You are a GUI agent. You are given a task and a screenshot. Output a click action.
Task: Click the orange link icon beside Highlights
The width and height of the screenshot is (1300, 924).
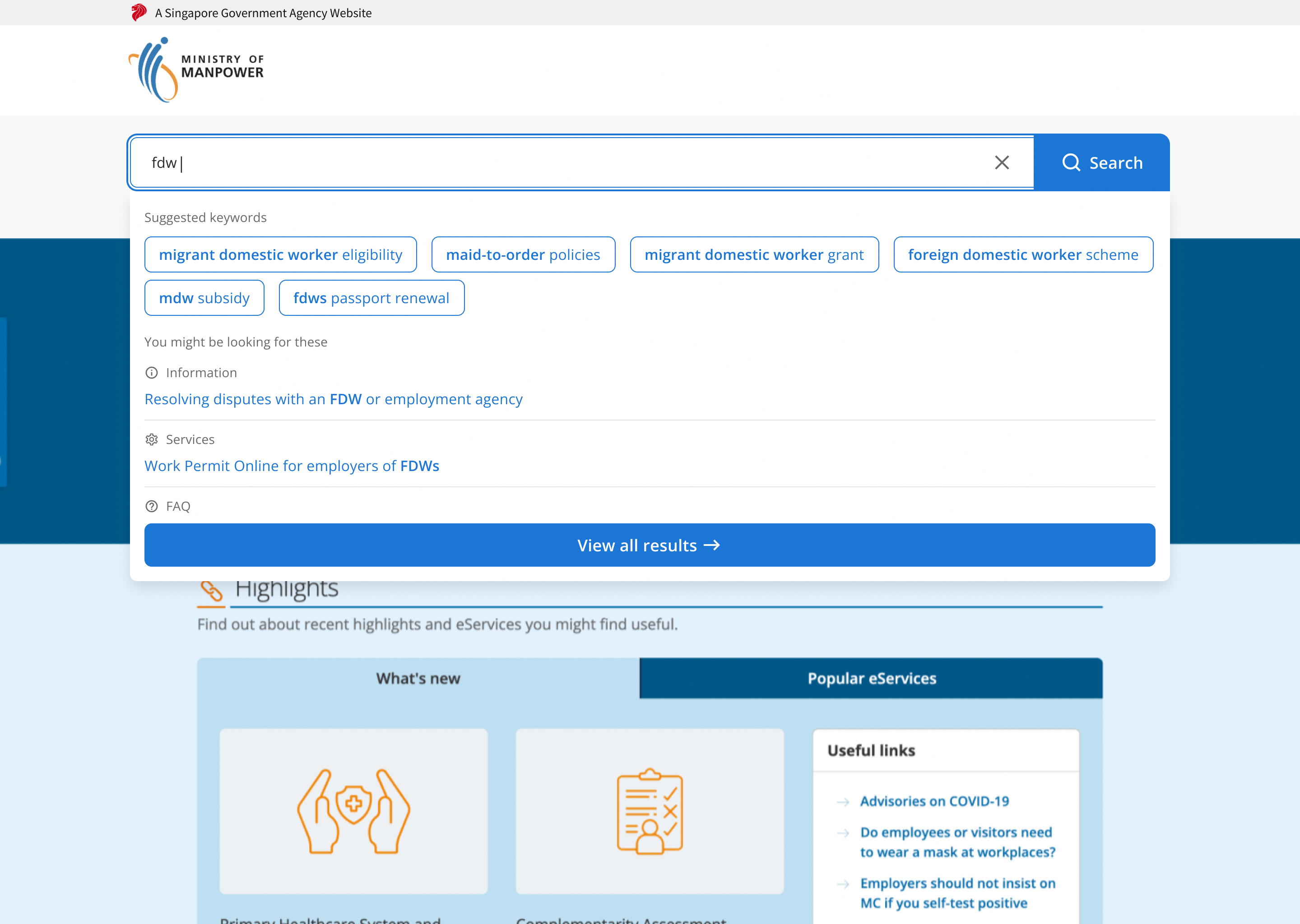point(211,591)
